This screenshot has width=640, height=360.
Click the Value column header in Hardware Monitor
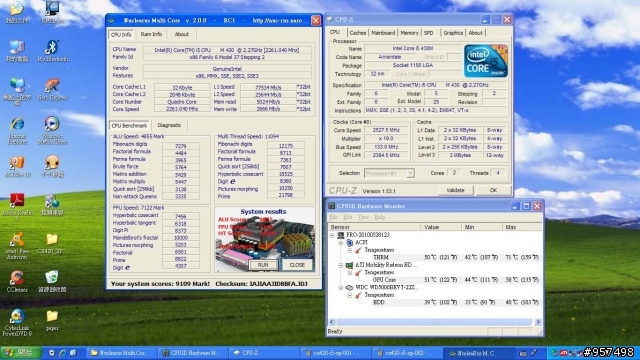point(441,227)
